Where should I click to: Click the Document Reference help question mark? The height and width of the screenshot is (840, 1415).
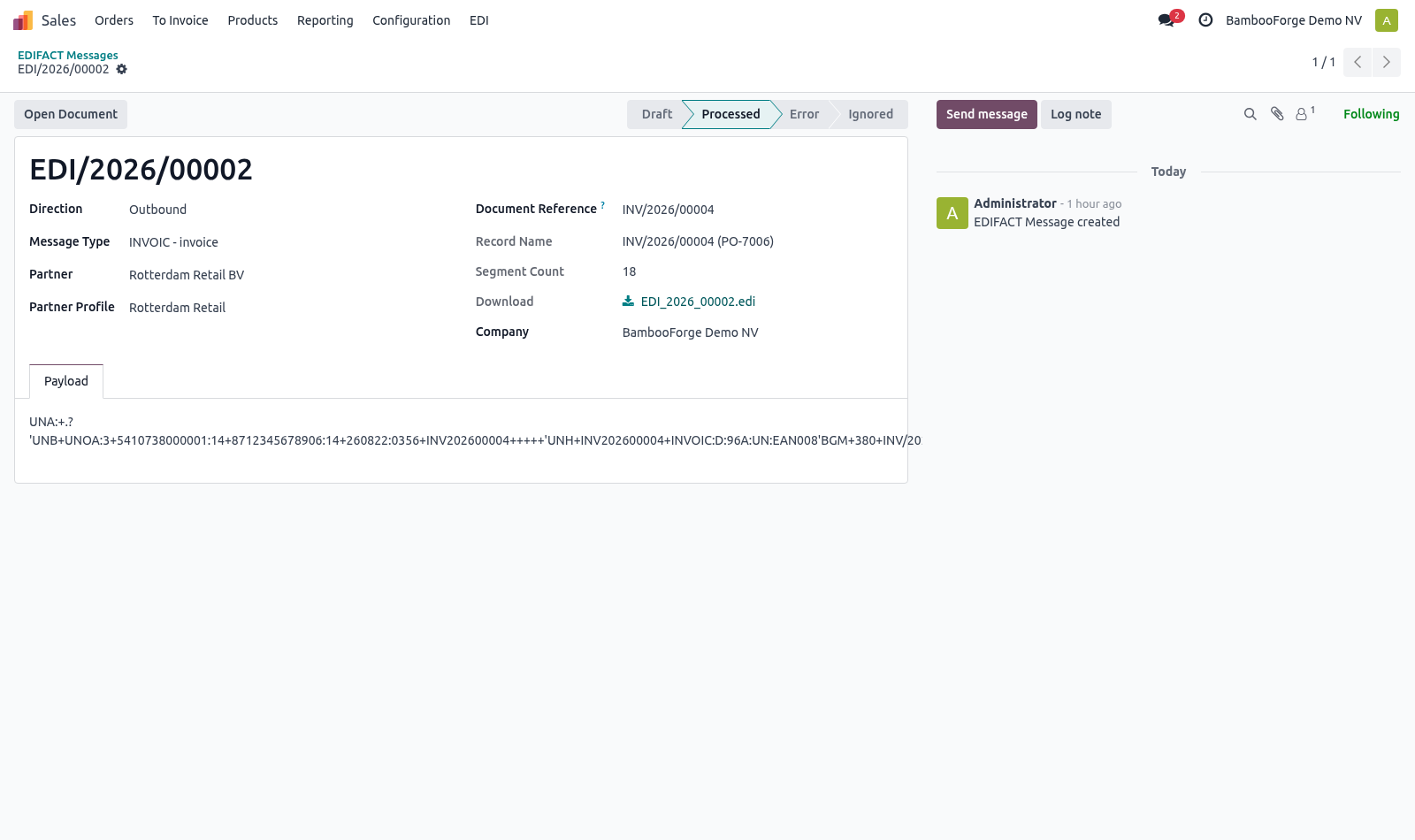(603, 205)
